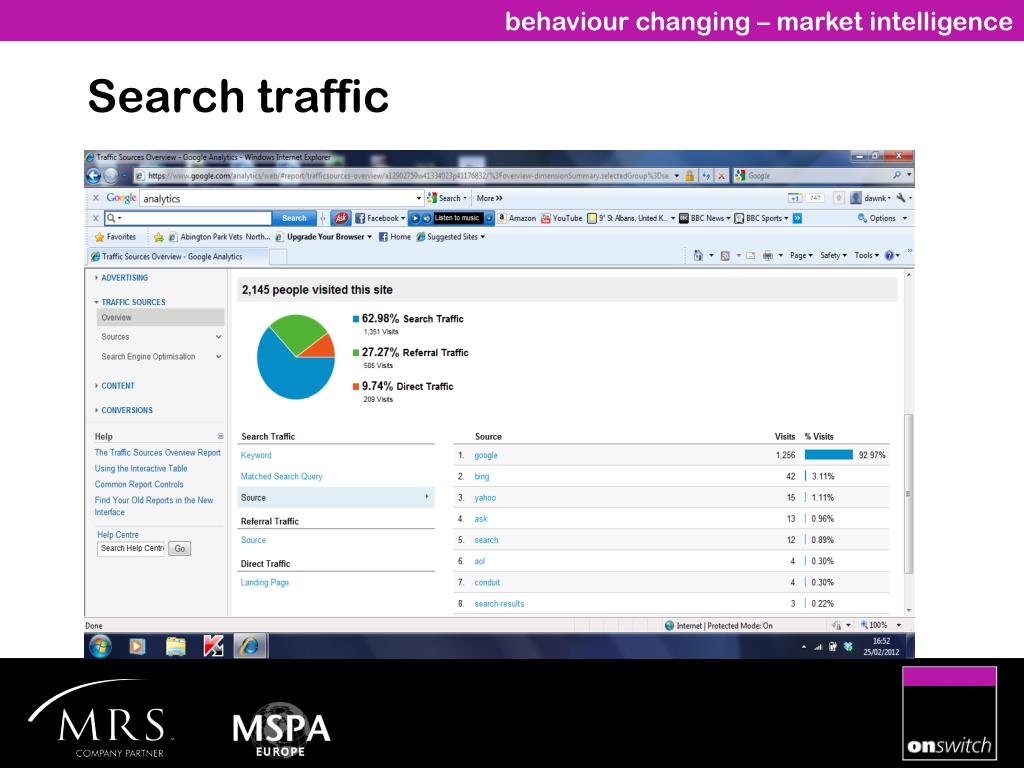Click the security padlock icon in address bar
Screen dimensions: 1024x768
689,176
